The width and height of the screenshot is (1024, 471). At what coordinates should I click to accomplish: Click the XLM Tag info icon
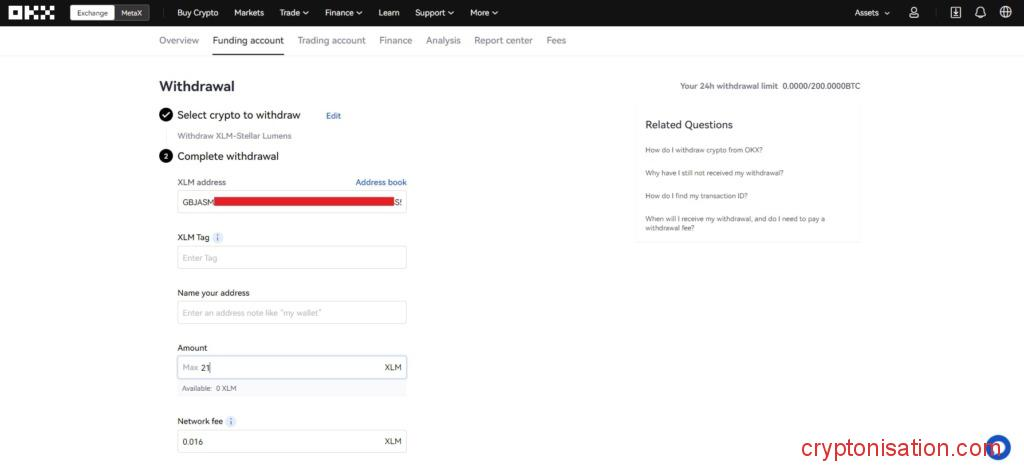[x=218, y=238]
